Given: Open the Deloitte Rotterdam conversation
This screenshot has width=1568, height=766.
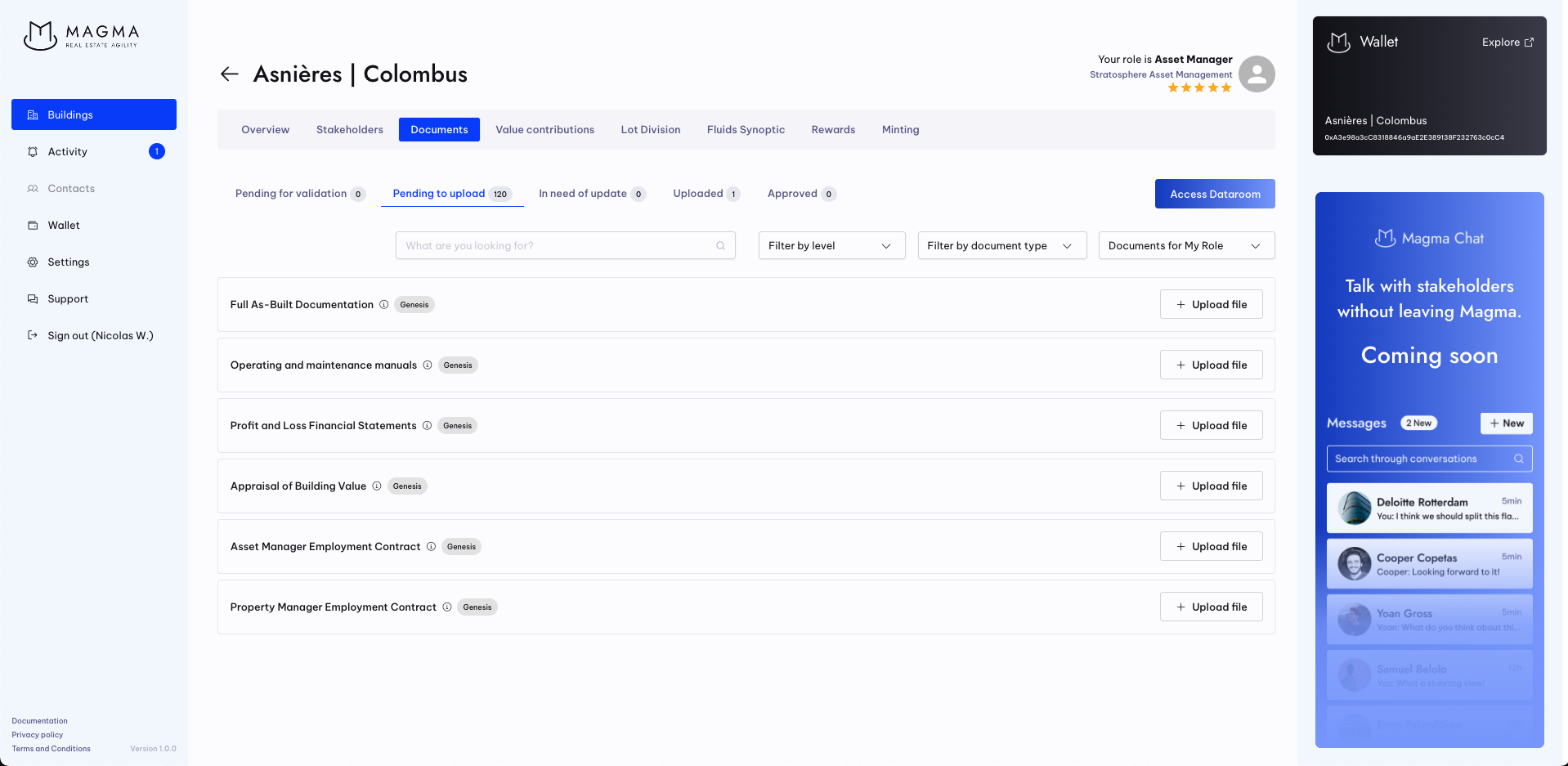Looking at the screenshot, I should [x=1428, y=508].
